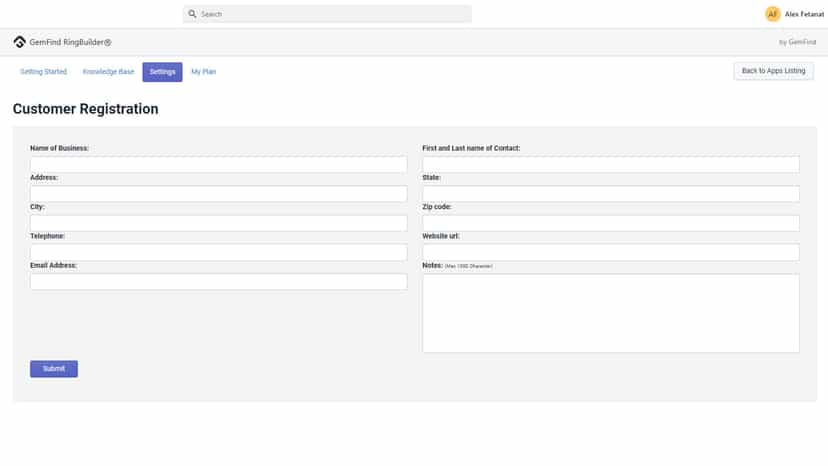Open the Getting Started tab

tap(43, 72)
